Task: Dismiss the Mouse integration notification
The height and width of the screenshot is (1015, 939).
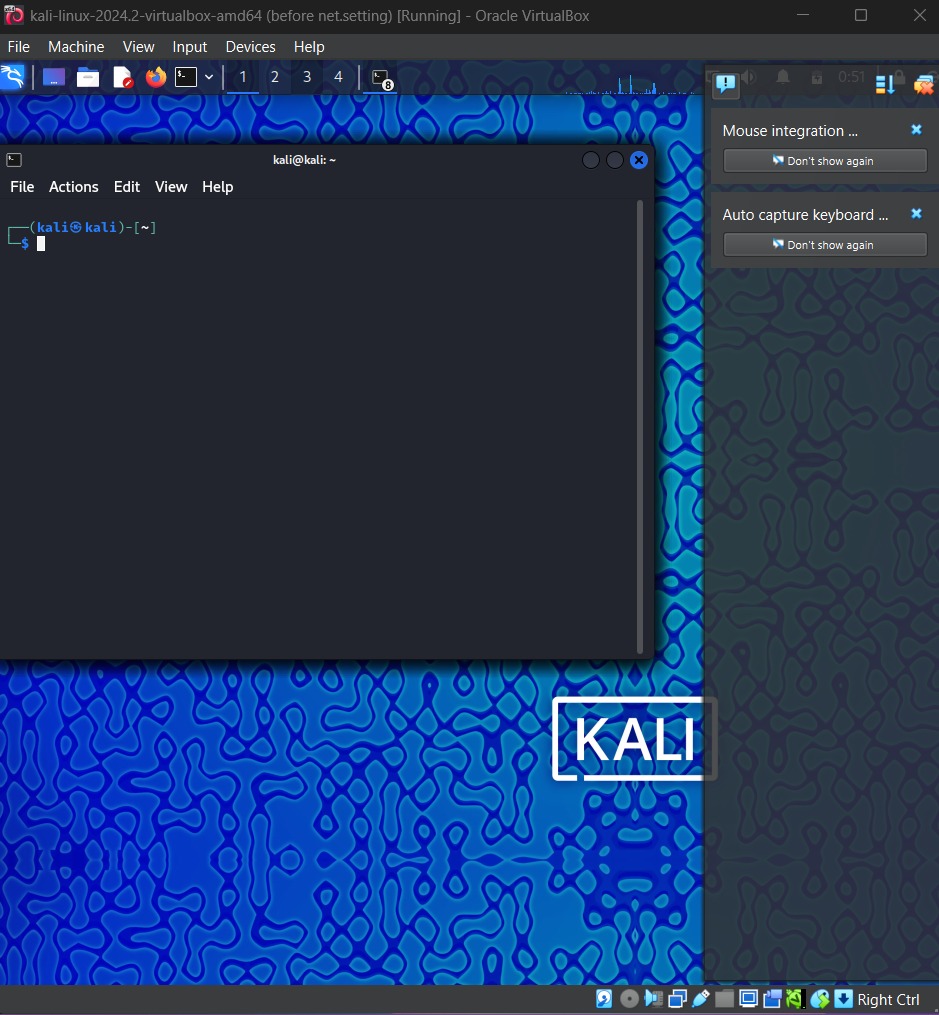Action: [916, 129]
